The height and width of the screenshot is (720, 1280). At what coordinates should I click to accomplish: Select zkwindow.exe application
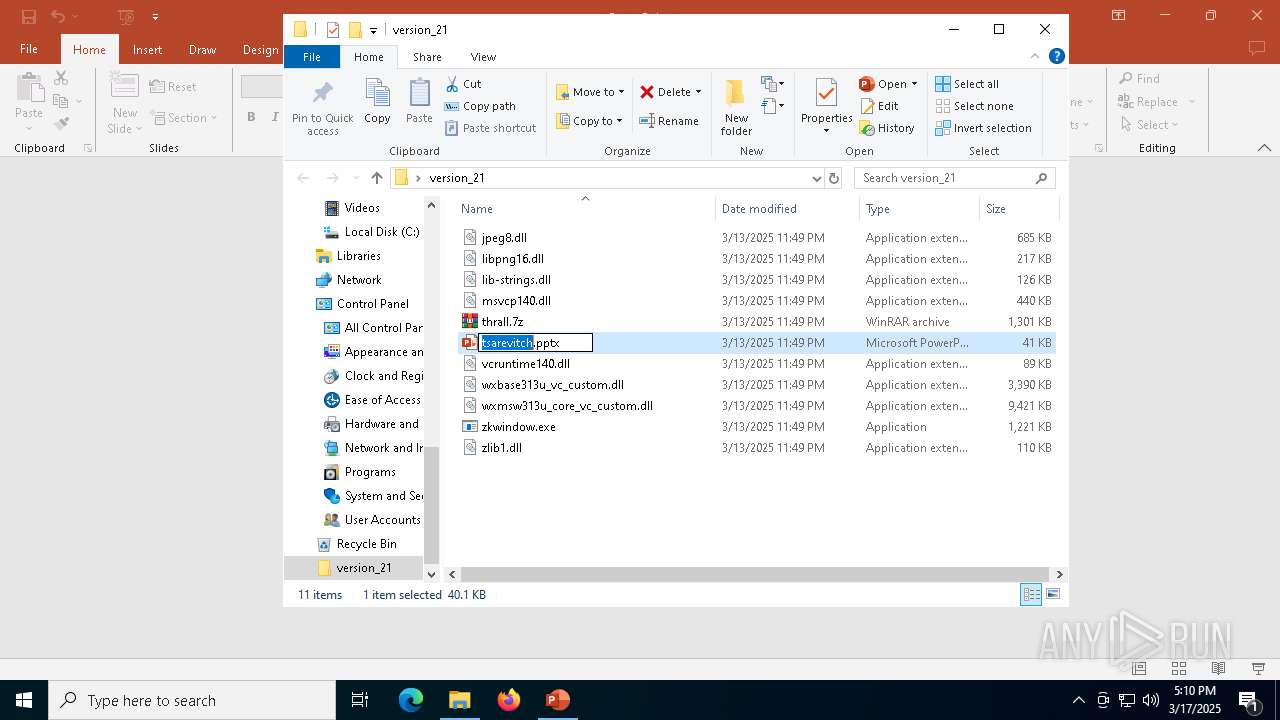coord(518,427)
